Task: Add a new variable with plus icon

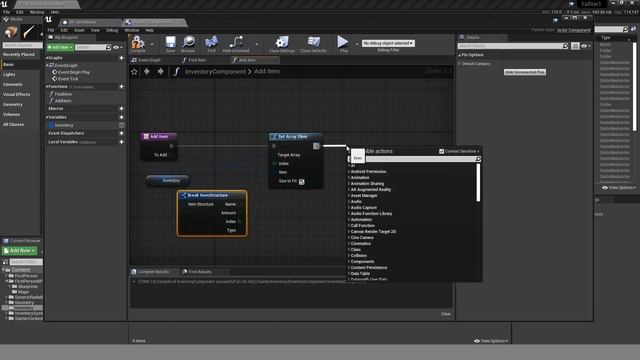Action: (121, 117)
